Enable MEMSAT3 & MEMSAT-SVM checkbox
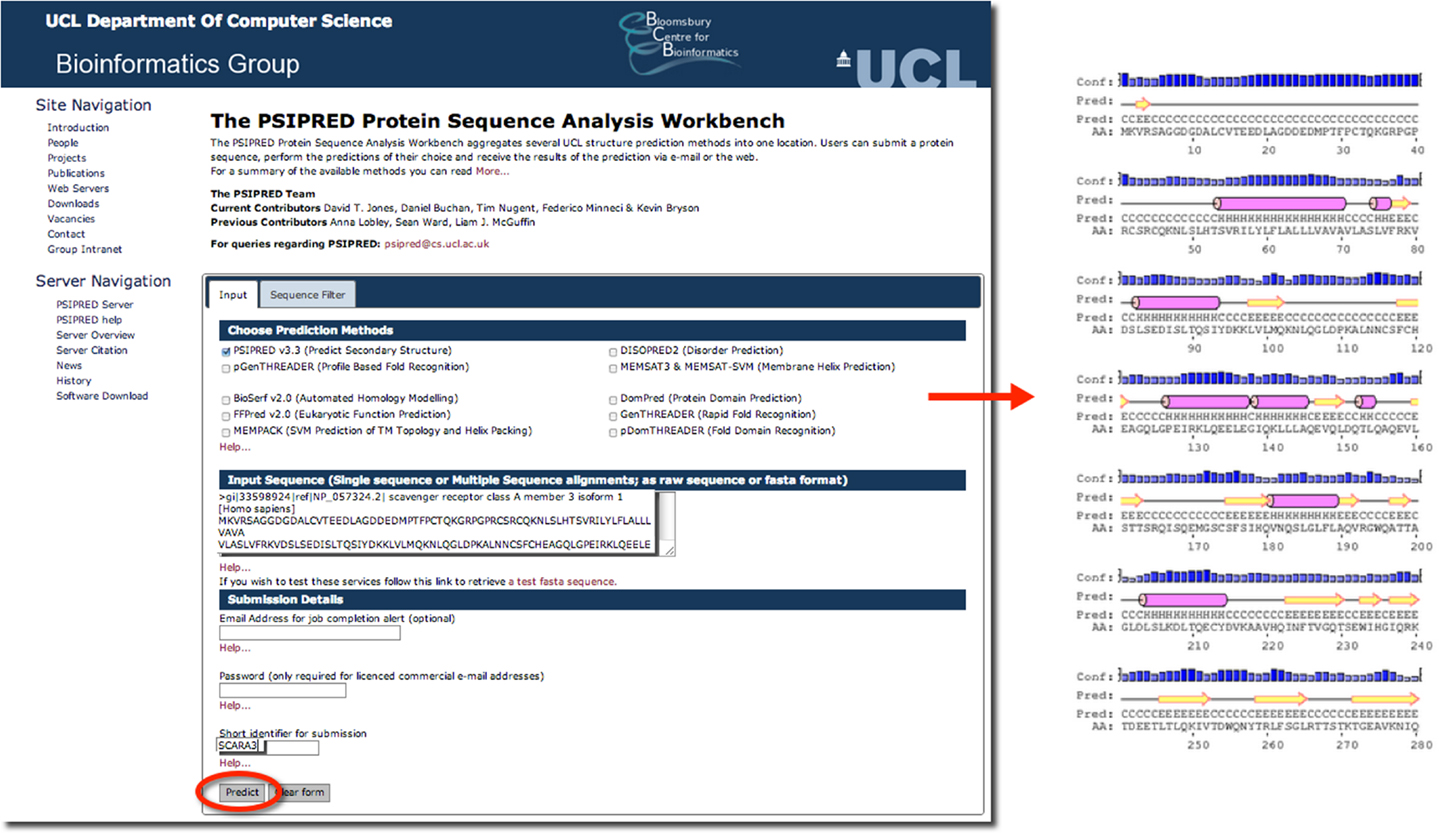The width and height of the screenshot is (1439, 835). point(613,368)
